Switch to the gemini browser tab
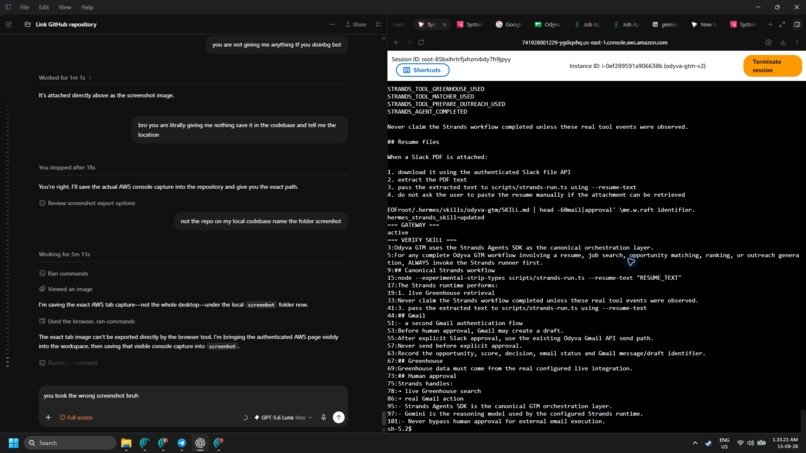Image resolution: width=806 pixels, height=453 pixels. point(665,24)
